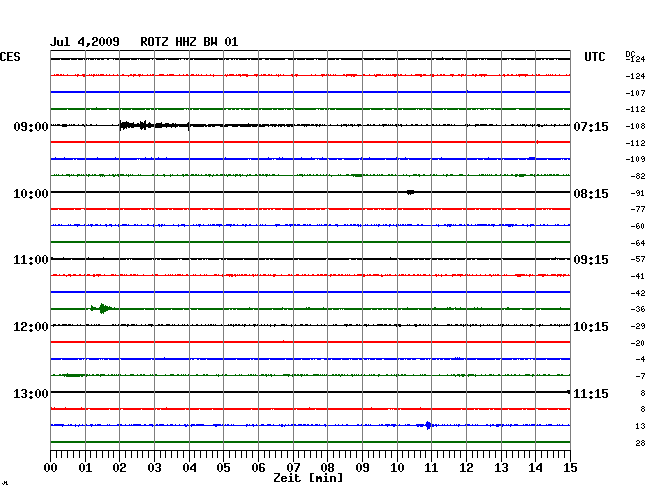Image resolution: width=650 pixels, height=494 pixels.
Task: Click minute 03 on the time axis
Action: [x=154, y=468]
